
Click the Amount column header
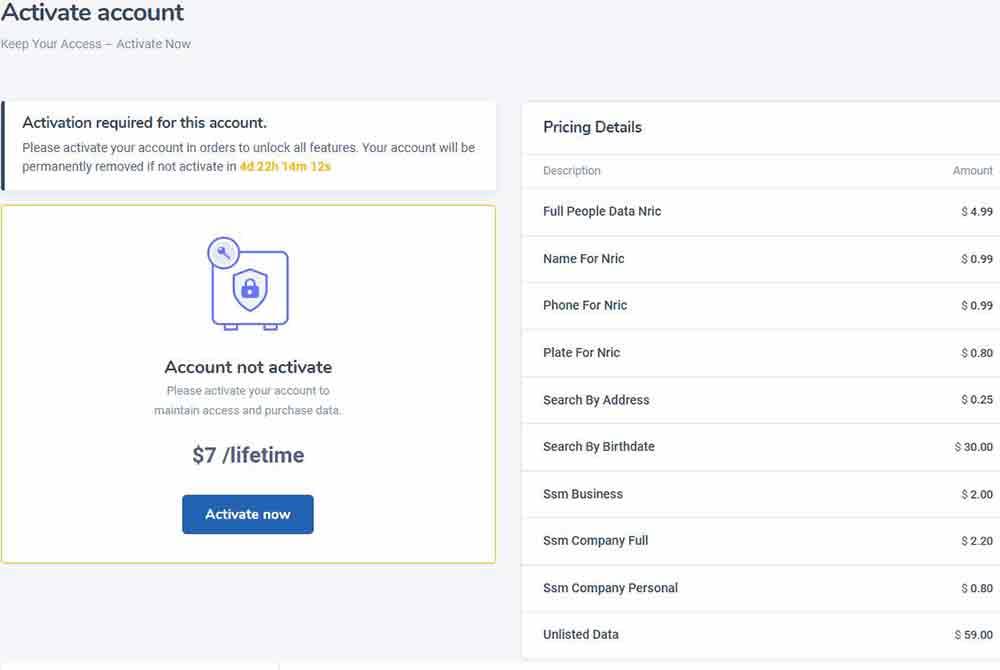(971, 170)
